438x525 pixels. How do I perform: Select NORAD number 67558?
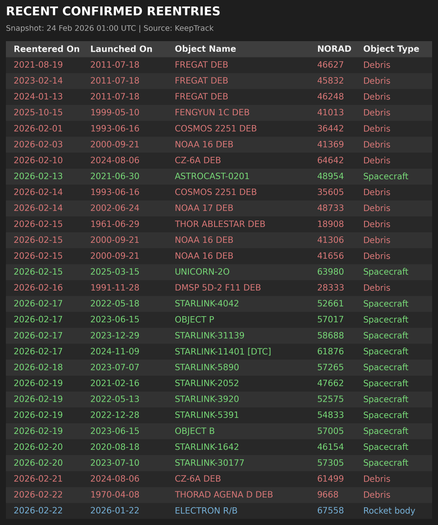click(x=330, y=511)
